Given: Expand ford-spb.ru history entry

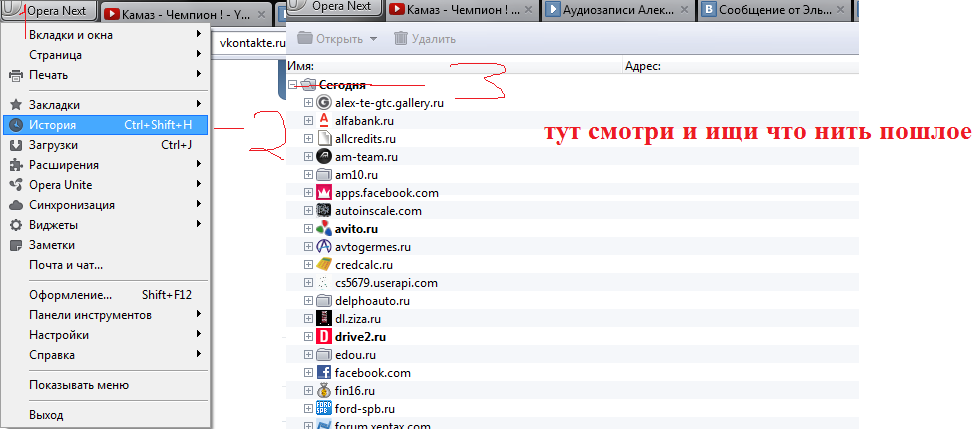Looking at the screenshot, I should (307, 409).
